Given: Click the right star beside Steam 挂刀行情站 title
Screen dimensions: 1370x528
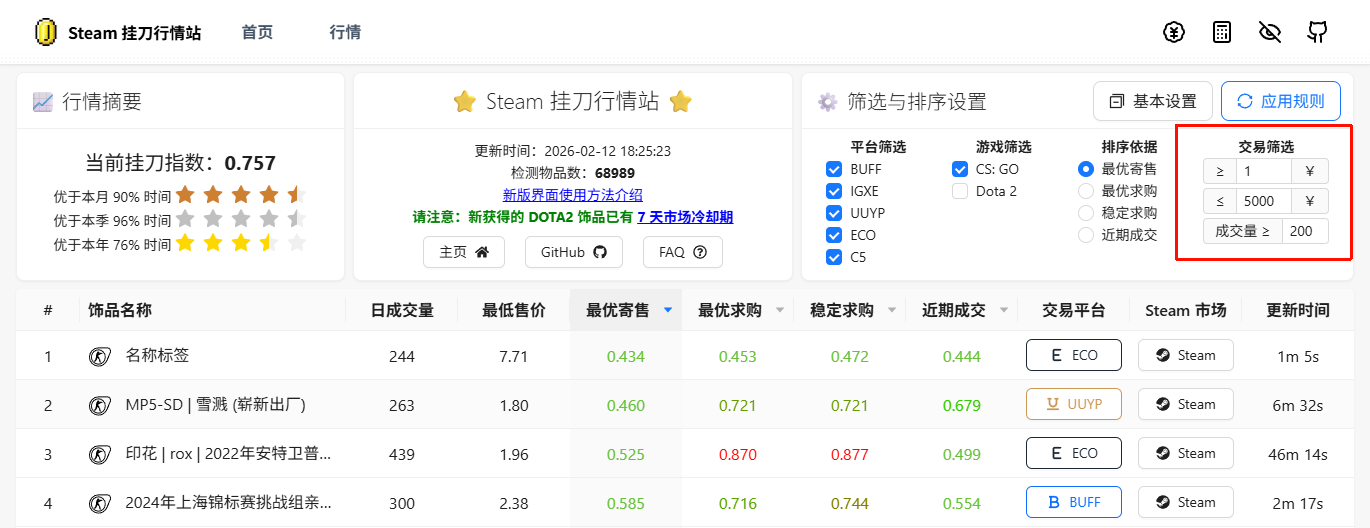Looking at the screenshot, I should click(681, 101).
